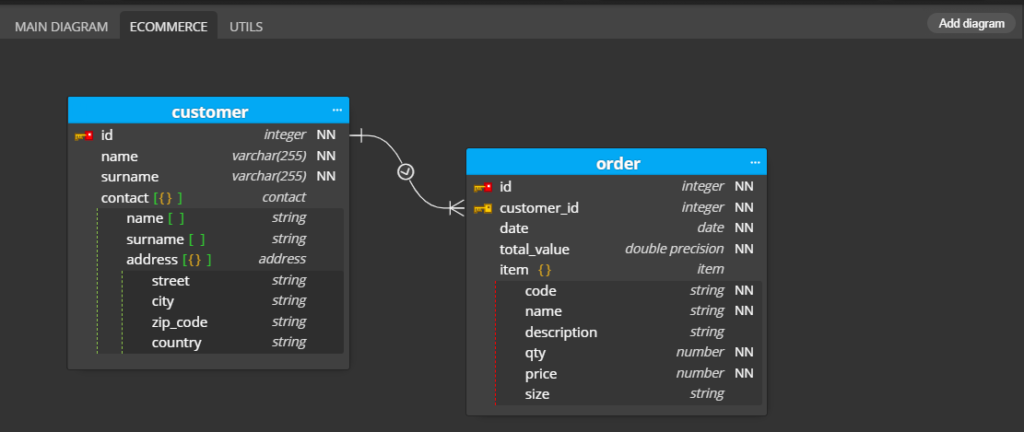This screenshot has height=432, width=1024.
Task: Click NN flag of total_value
Action: [x=744, y=249]
